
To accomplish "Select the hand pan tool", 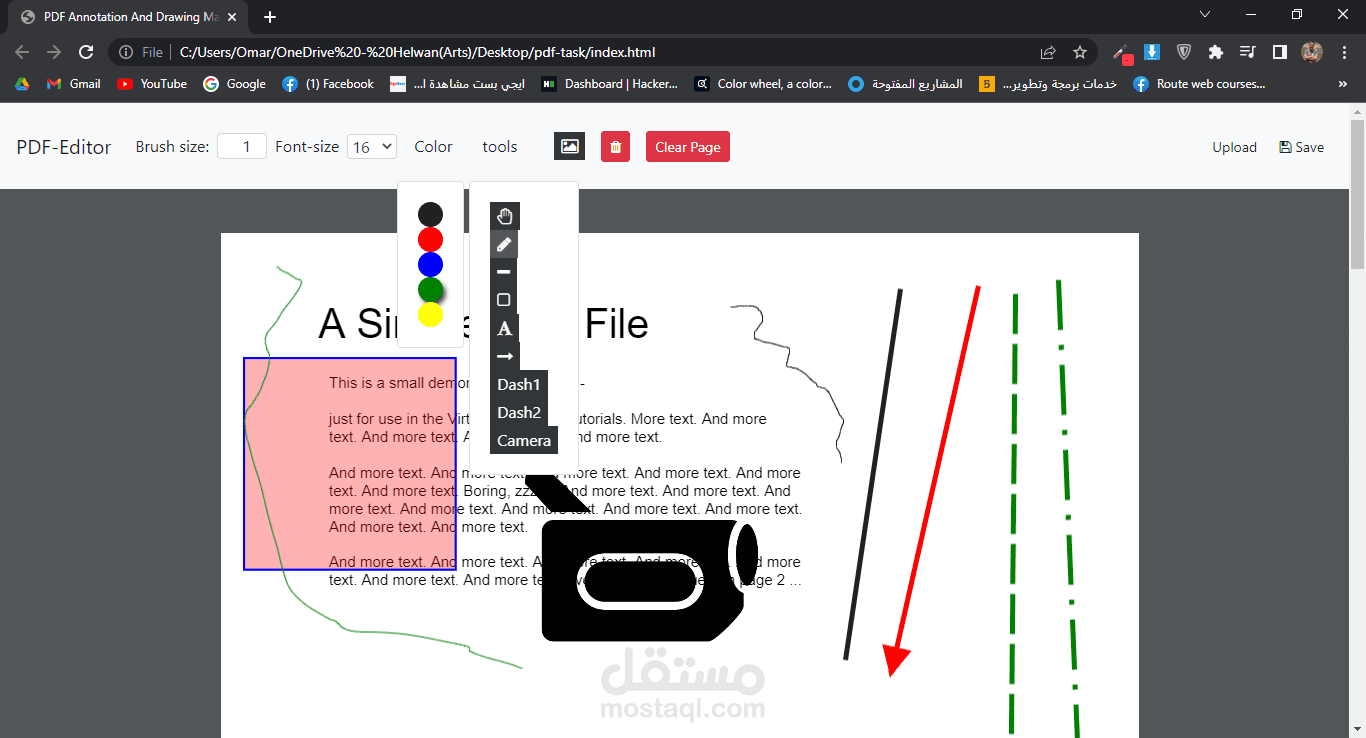I will [x=504, y=215].
